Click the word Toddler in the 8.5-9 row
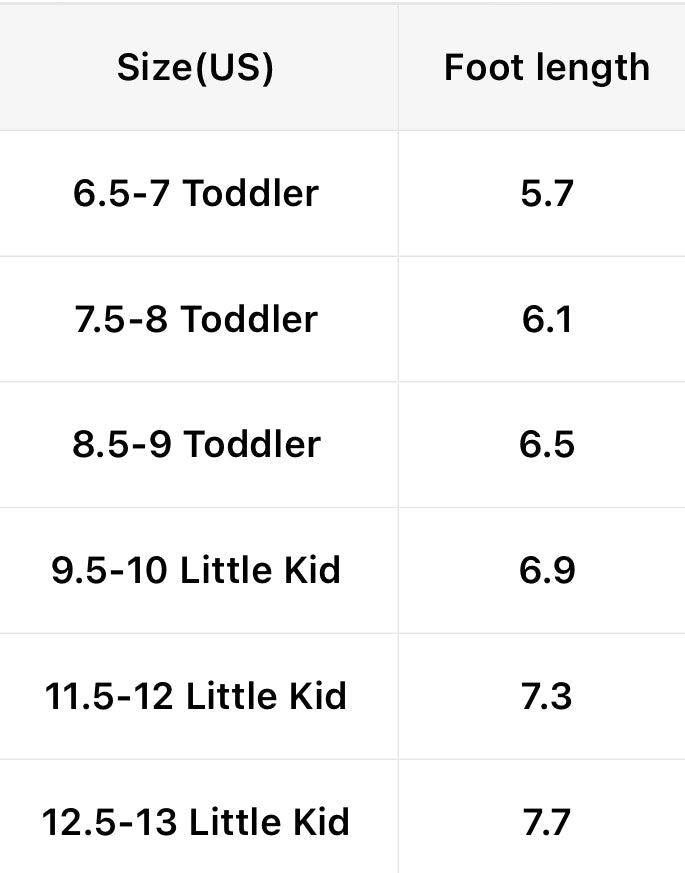This screenshot has height=873, width=685. click(252, 444)
